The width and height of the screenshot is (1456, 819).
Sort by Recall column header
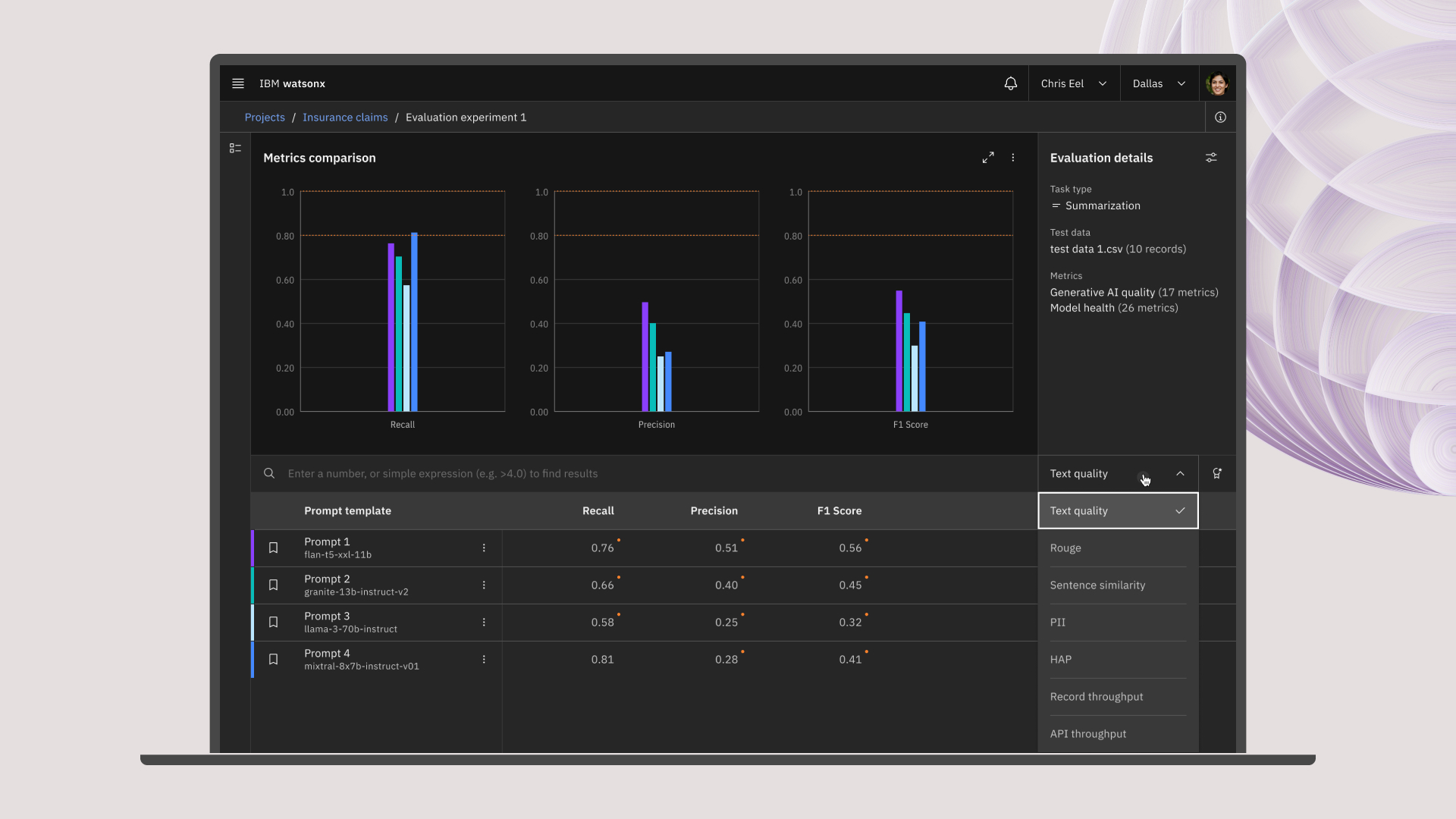(598, 511)
